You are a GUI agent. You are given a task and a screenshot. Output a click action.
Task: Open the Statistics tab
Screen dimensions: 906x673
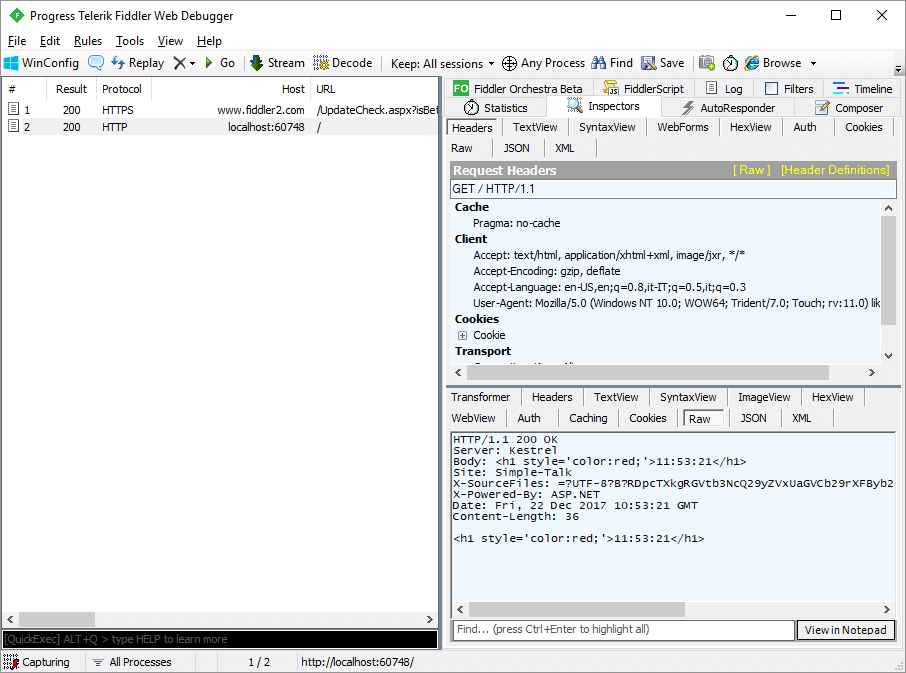[x=496, y=107]
